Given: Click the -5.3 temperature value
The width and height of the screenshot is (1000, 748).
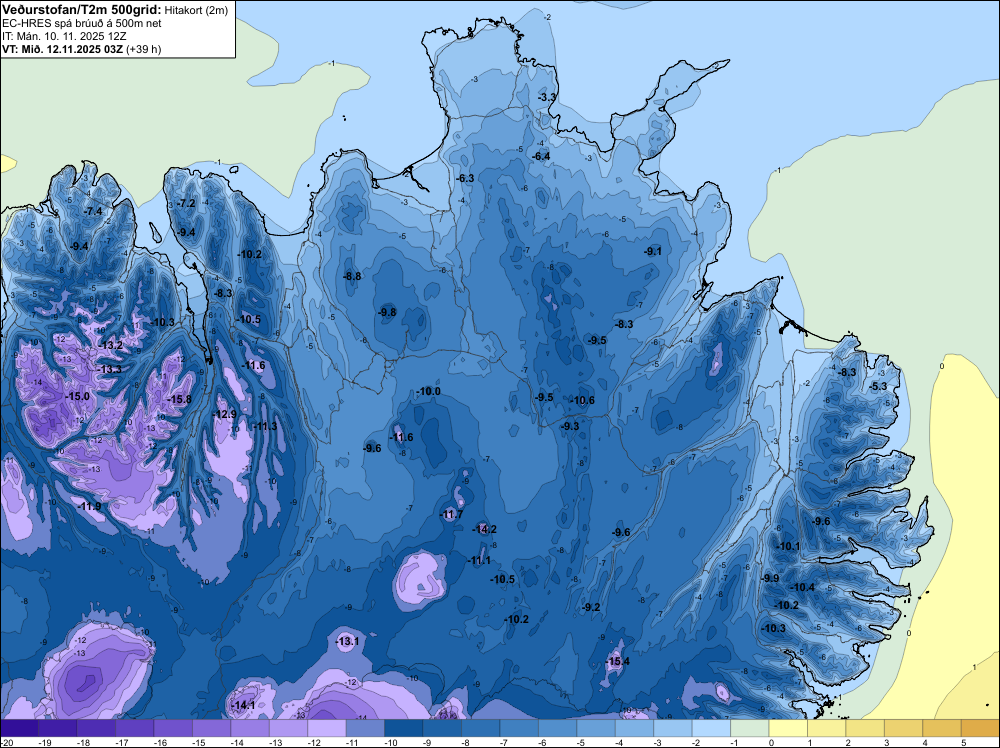Looking at the screenshot, I should 878,386.
